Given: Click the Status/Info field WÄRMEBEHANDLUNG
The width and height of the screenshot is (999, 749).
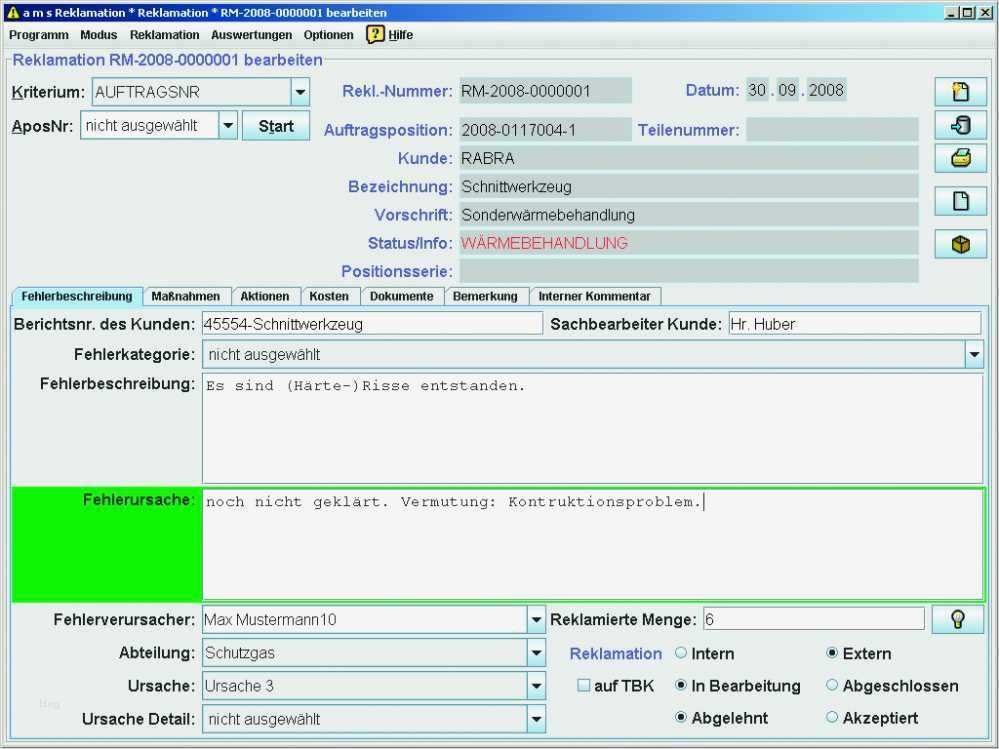Looking at the screenshot, I should pyautogui.click(x=689, y=243).
